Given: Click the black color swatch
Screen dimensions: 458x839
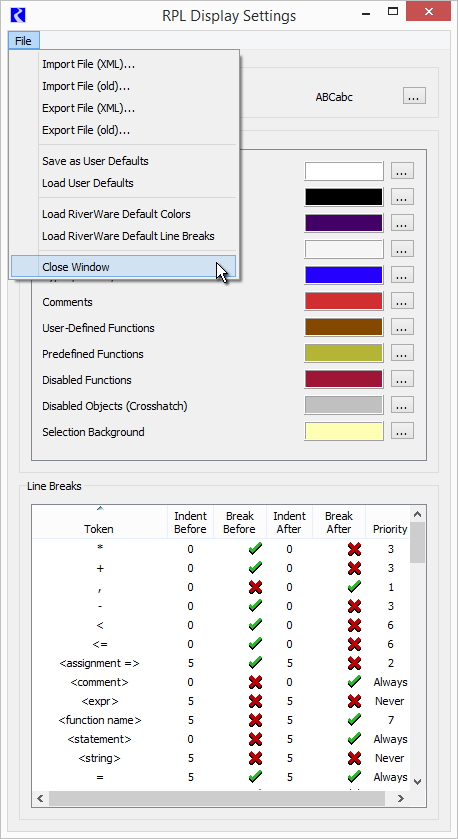Looking at the screenshot, I should (x=344, y=197).
